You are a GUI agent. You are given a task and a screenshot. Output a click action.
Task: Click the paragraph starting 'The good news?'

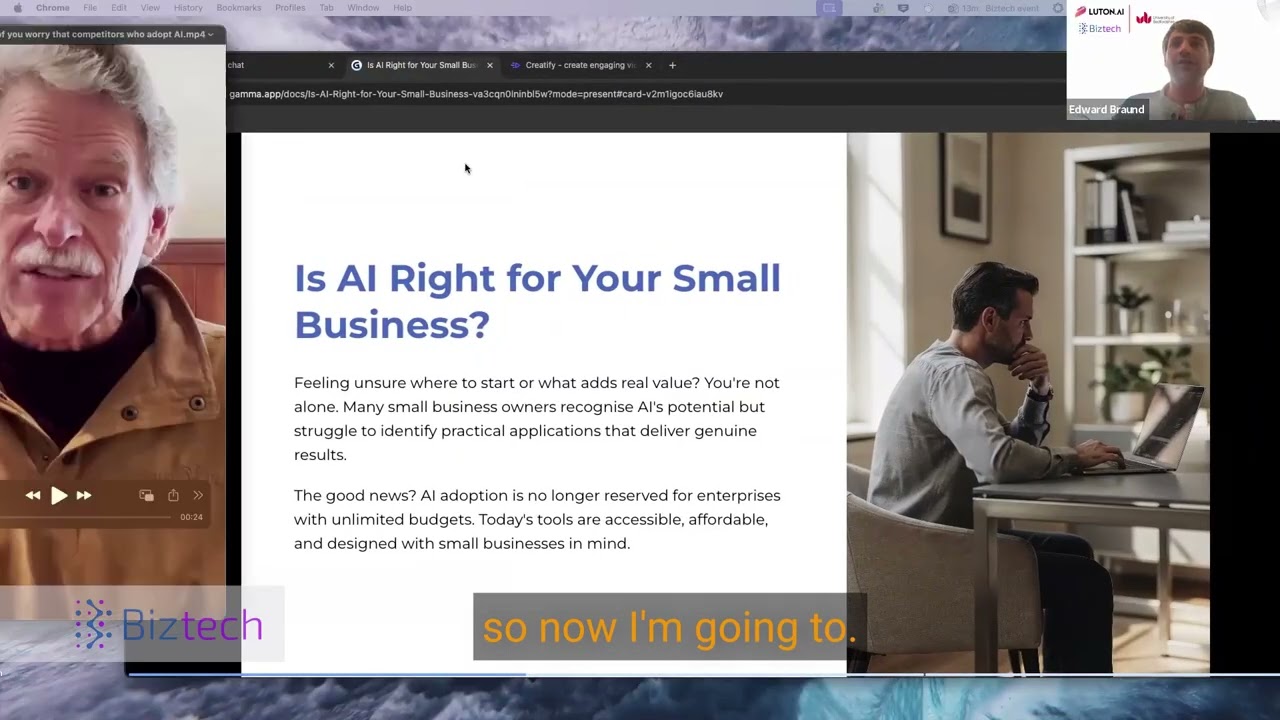pos(537,519)
